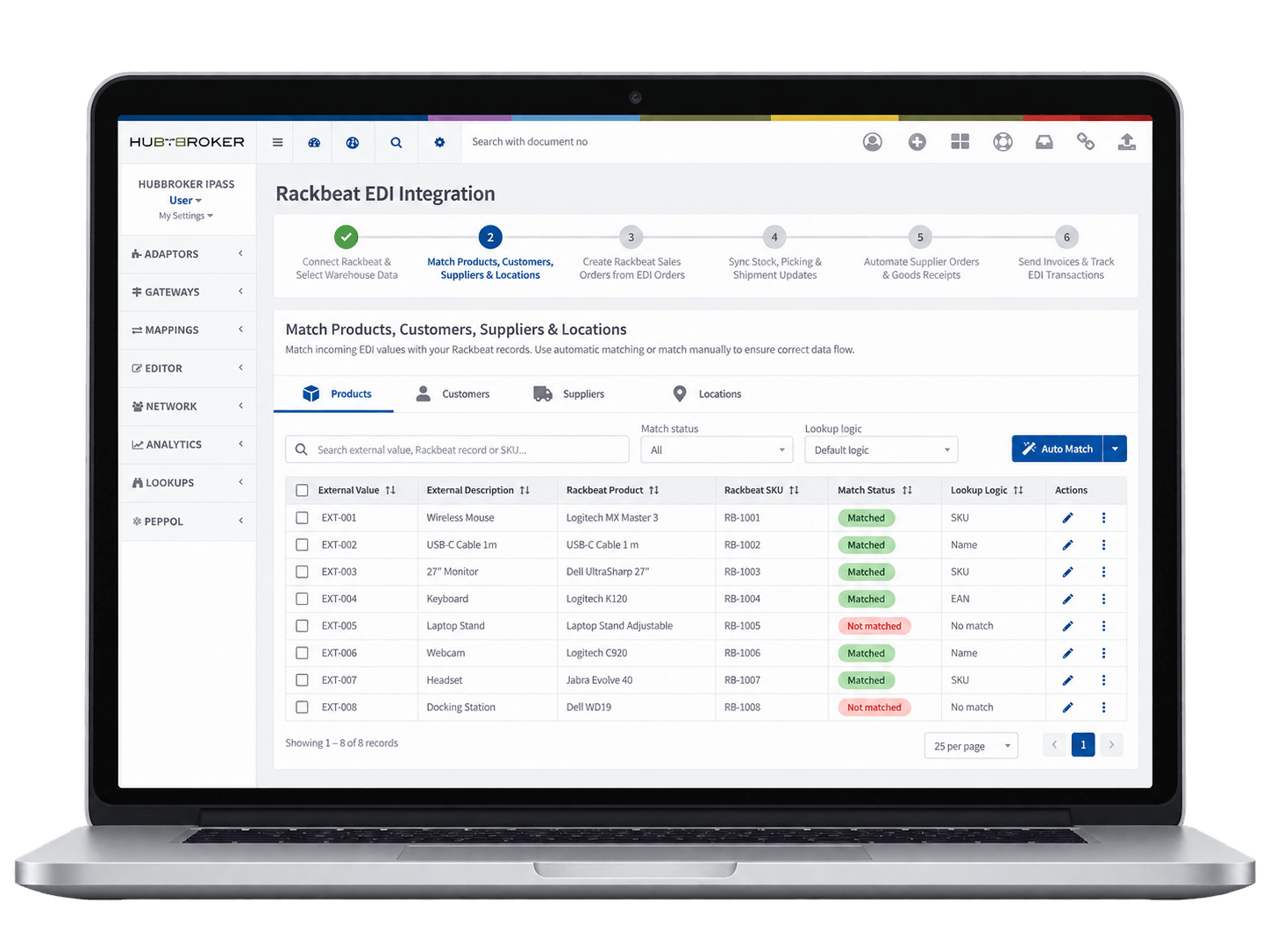The width and height of the screenshot is (1270, 952).
Task: Edit row EXT-005 with pencil icon
Action: tap(1067, 626)
